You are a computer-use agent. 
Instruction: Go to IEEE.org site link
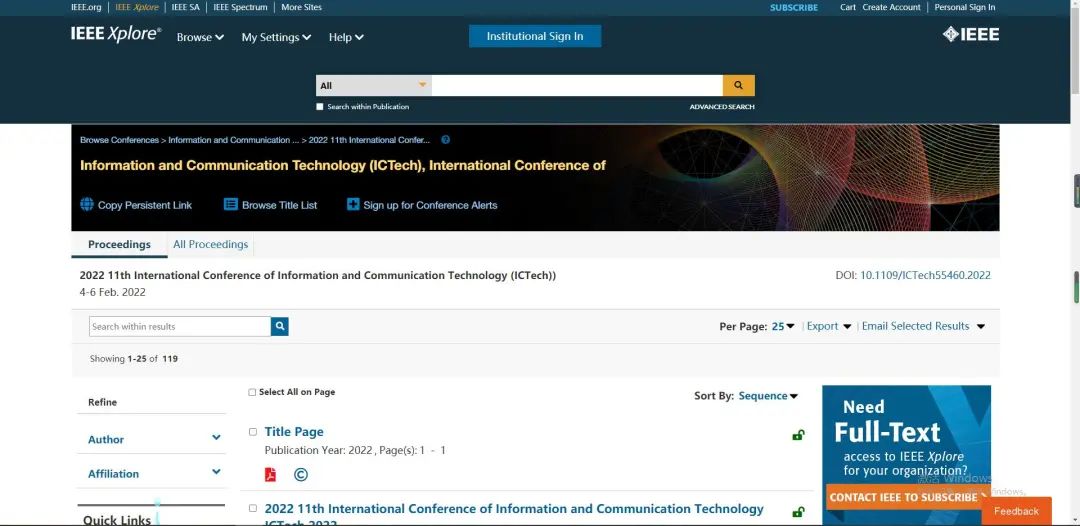pos(86,8)
